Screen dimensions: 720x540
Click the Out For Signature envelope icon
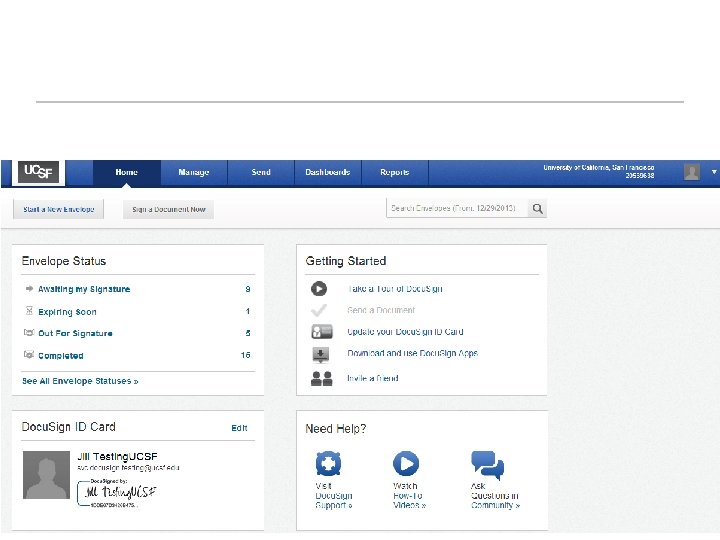[29, 332]
